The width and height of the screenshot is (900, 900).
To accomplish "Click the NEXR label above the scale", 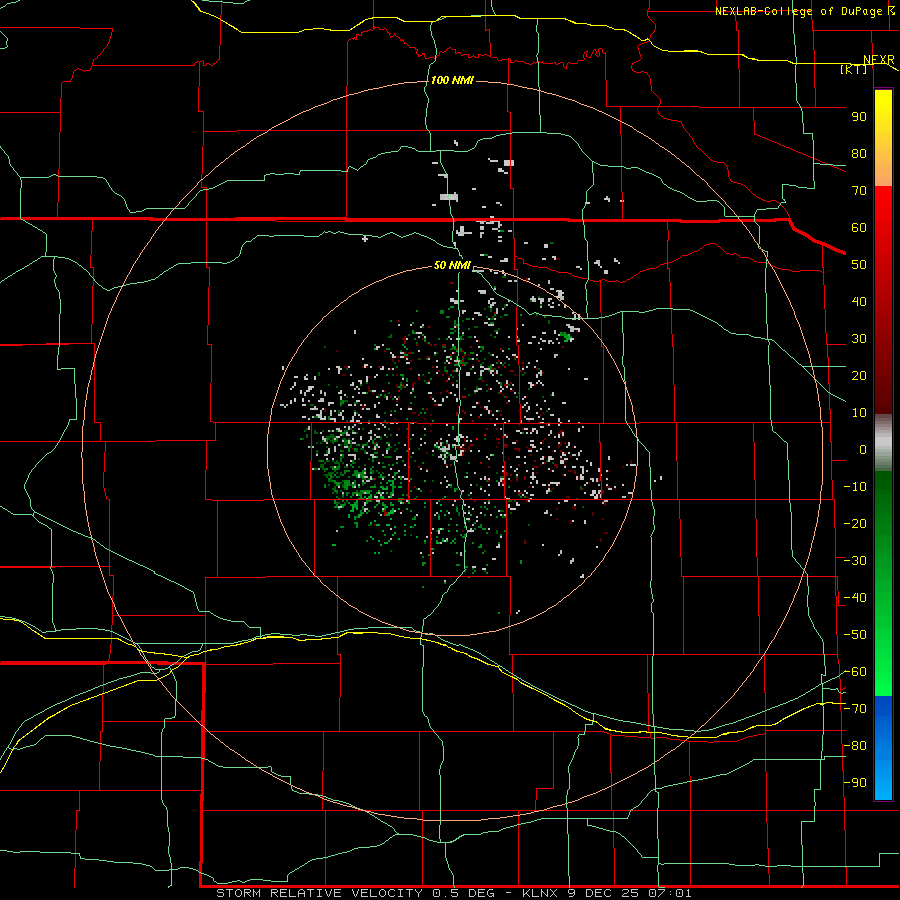I will (879, 60).
